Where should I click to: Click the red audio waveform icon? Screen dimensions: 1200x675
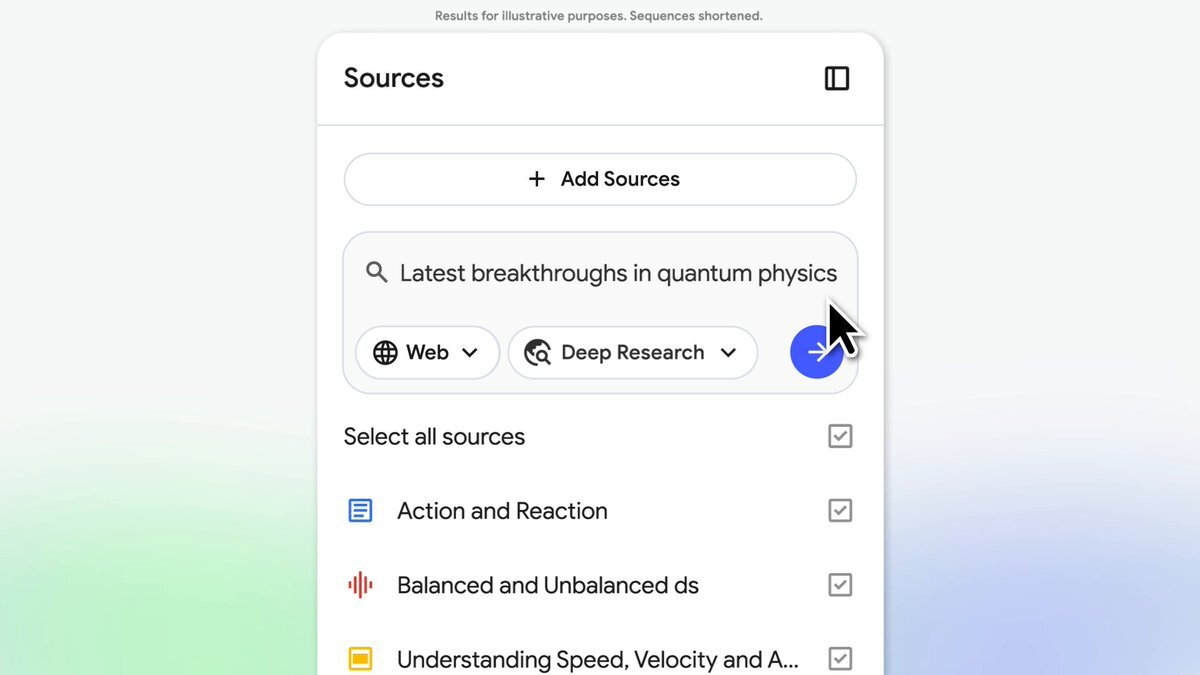[360, 585]
